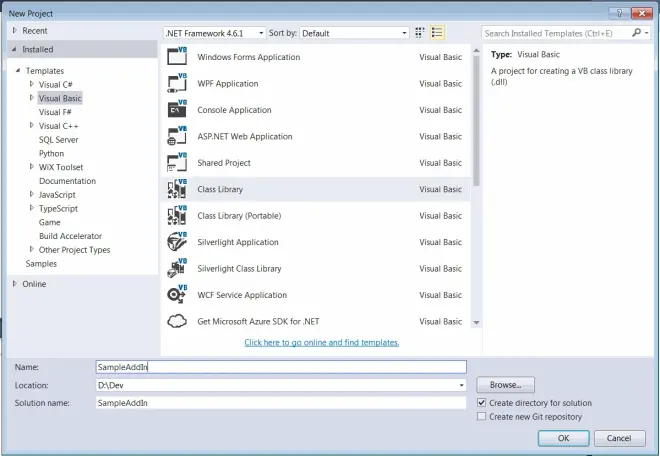Click the project Name input field

tap(280, 367)
